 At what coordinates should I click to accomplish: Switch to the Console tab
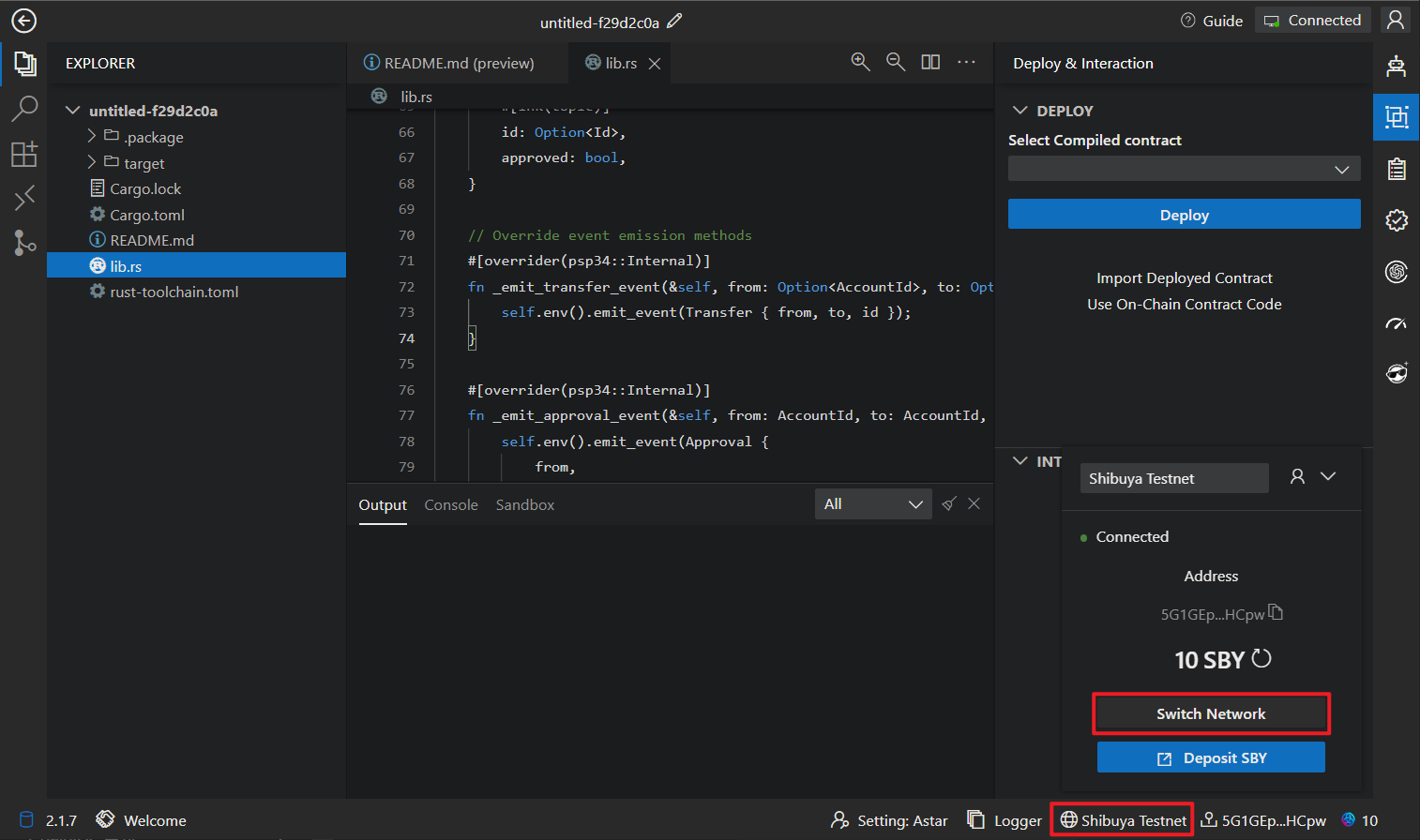(x=451, y=505)
